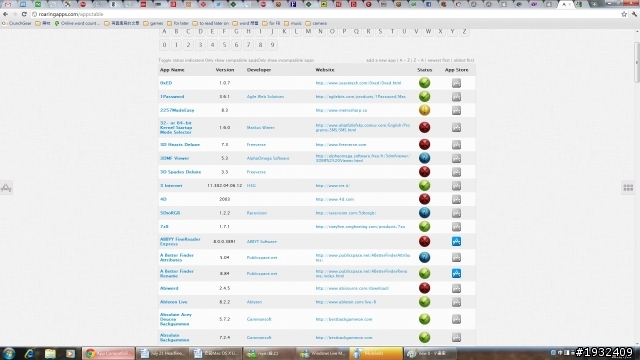
Task: Open the Ableton Live app name link
Action: coord(173,302)
